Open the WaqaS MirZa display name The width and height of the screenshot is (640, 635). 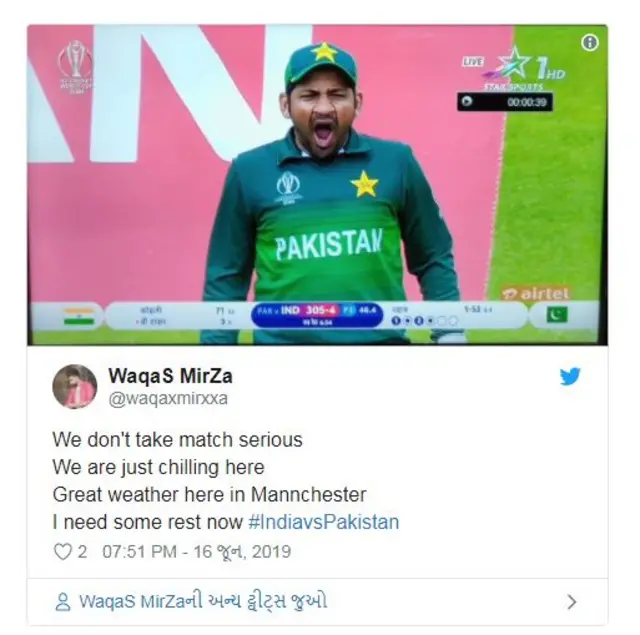(x=170, y=376)
